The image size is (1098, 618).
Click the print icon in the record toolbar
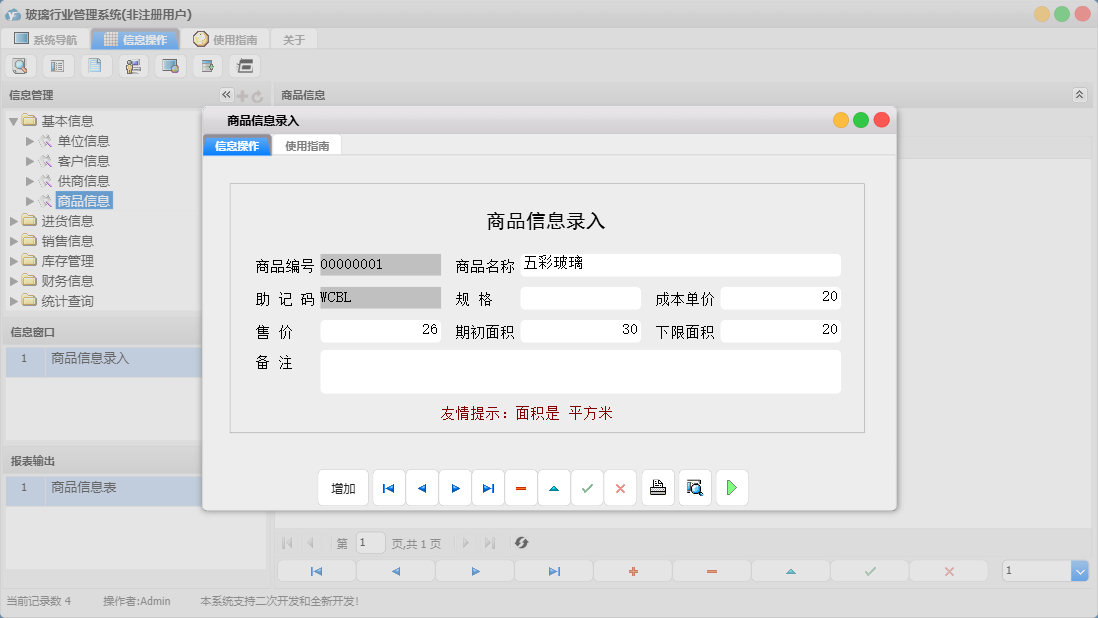[657, 487]
